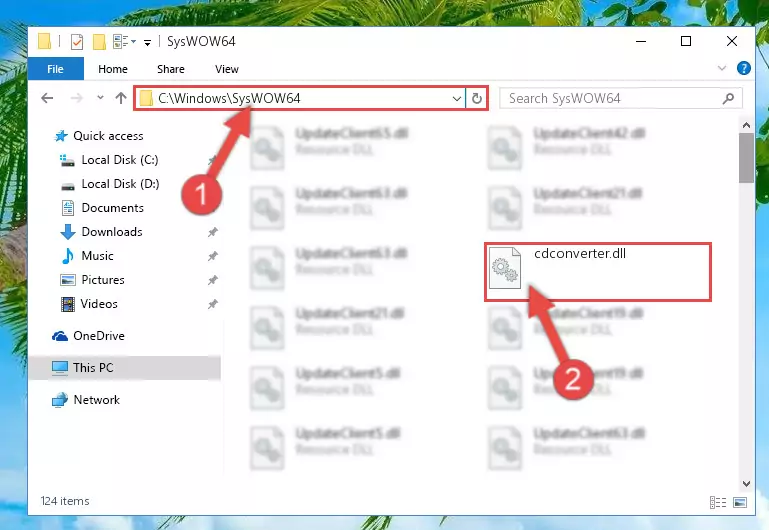Go back with the Back arrow
The width and height of the screenshot is (769, 530).
47,98
